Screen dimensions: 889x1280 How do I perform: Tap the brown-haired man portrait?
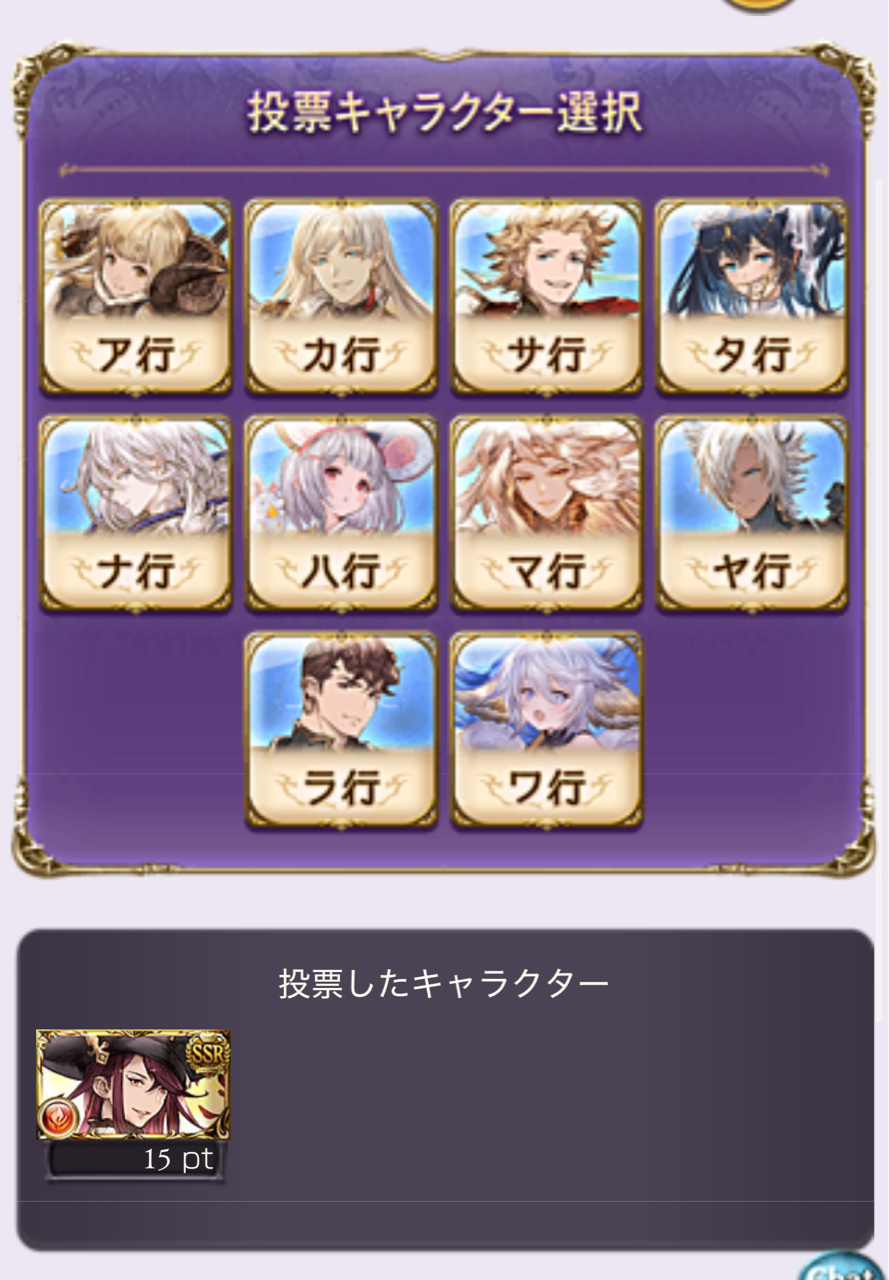341,692
